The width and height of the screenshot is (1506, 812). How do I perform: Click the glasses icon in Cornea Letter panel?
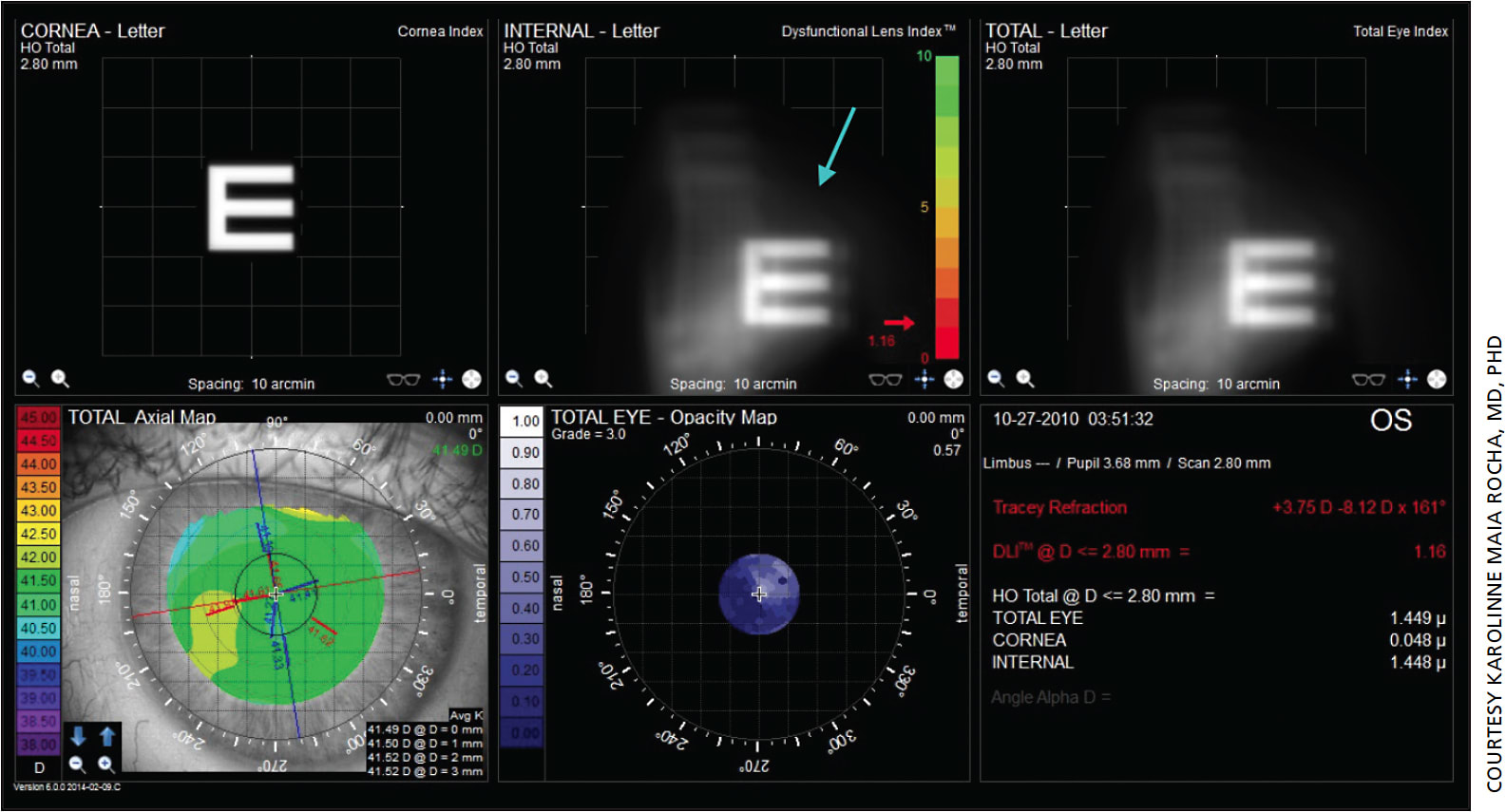[403, 379]
